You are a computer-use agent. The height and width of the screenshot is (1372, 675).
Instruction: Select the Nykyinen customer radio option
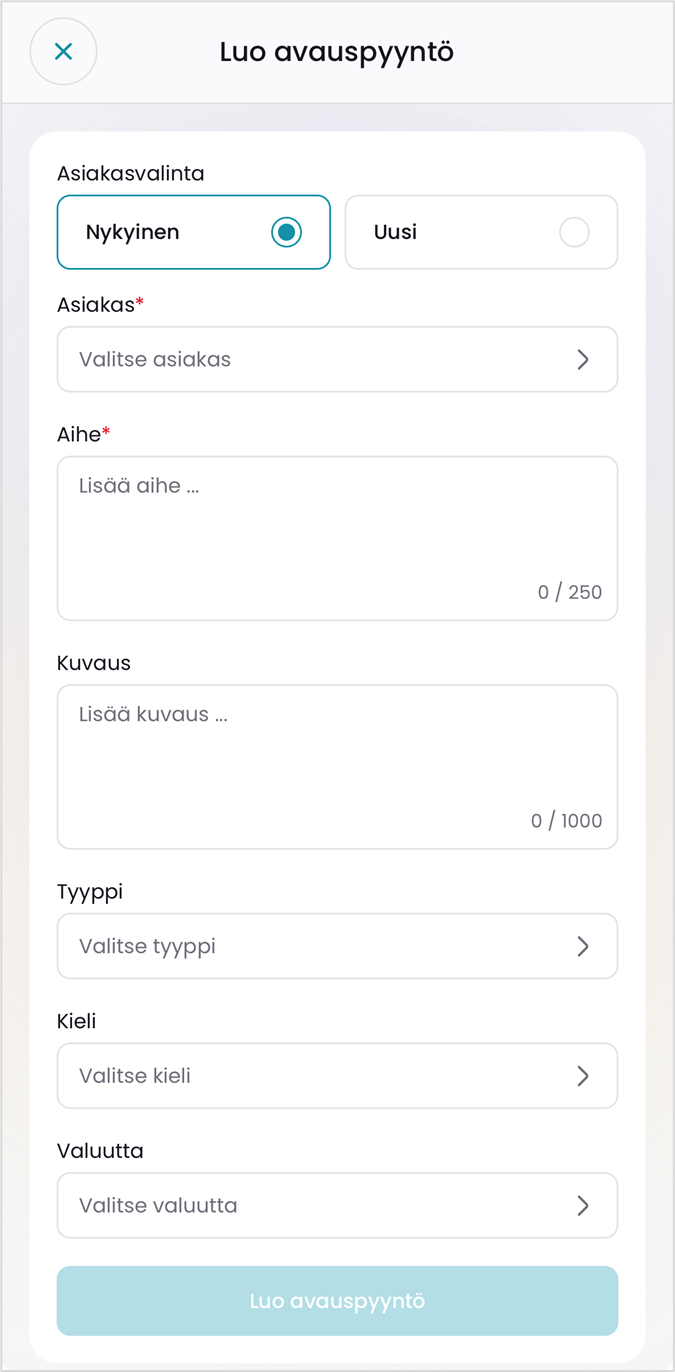click(194, 232)
